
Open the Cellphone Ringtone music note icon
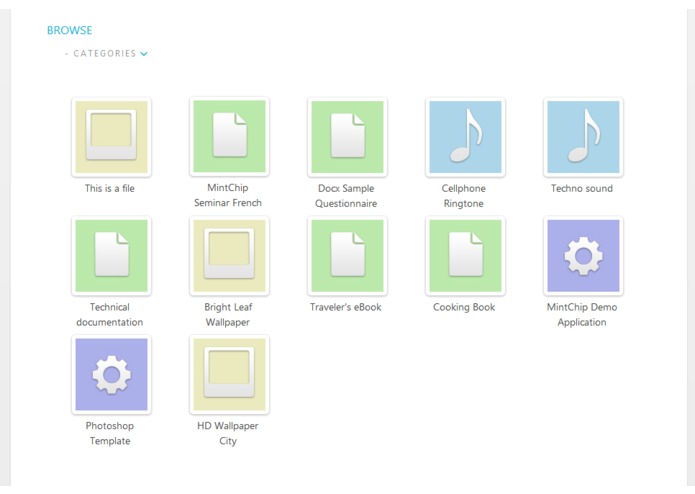click(x=465, y=137)
